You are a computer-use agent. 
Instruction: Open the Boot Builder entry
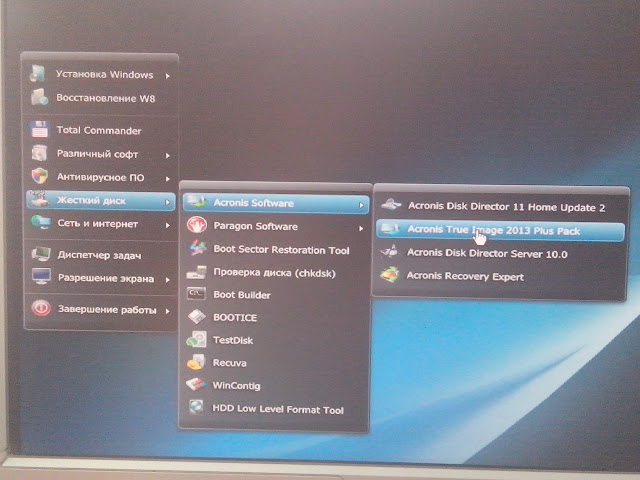[276, 295]
